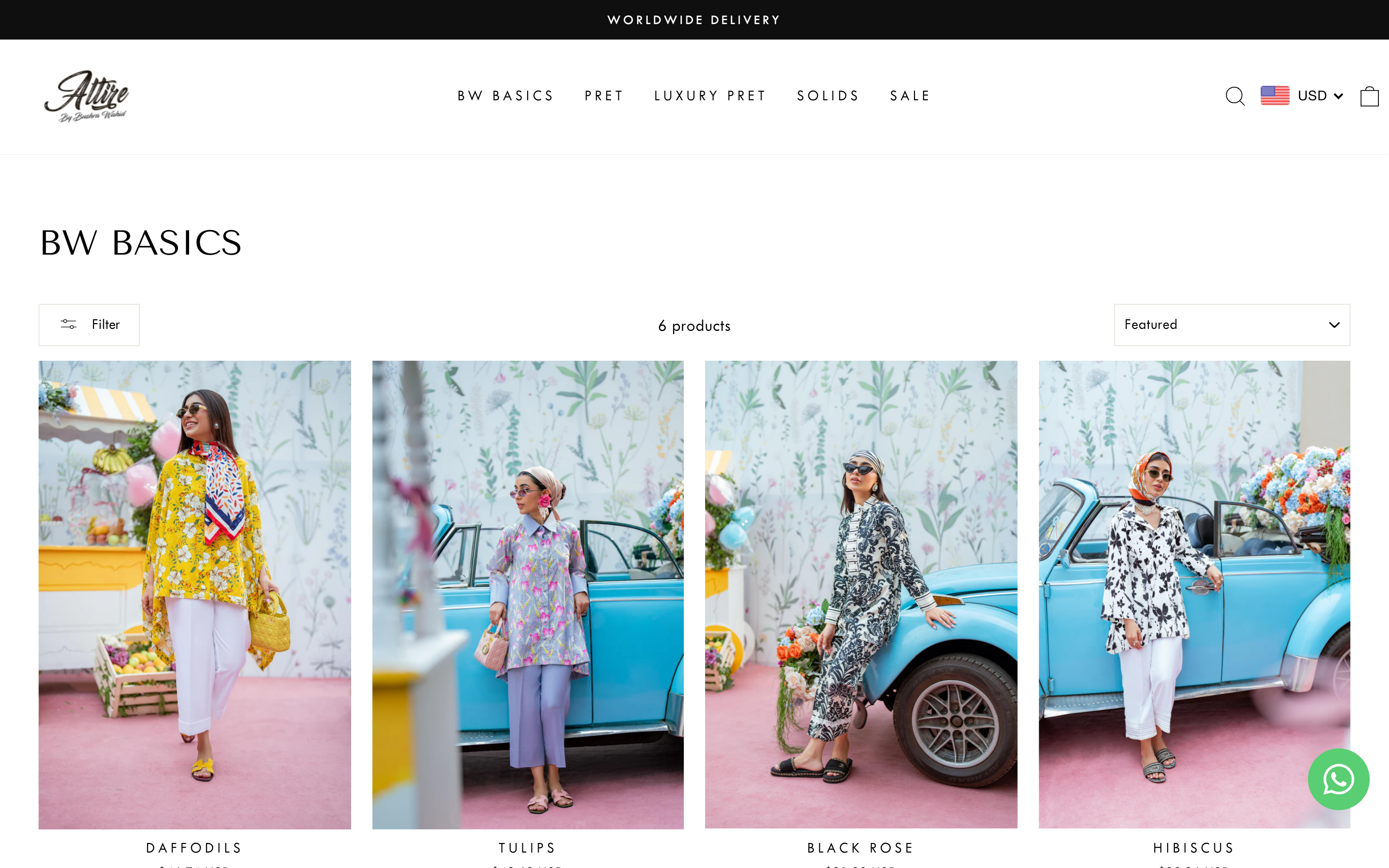
Task: Open the Solids navigation item
Action: point(828,96)
